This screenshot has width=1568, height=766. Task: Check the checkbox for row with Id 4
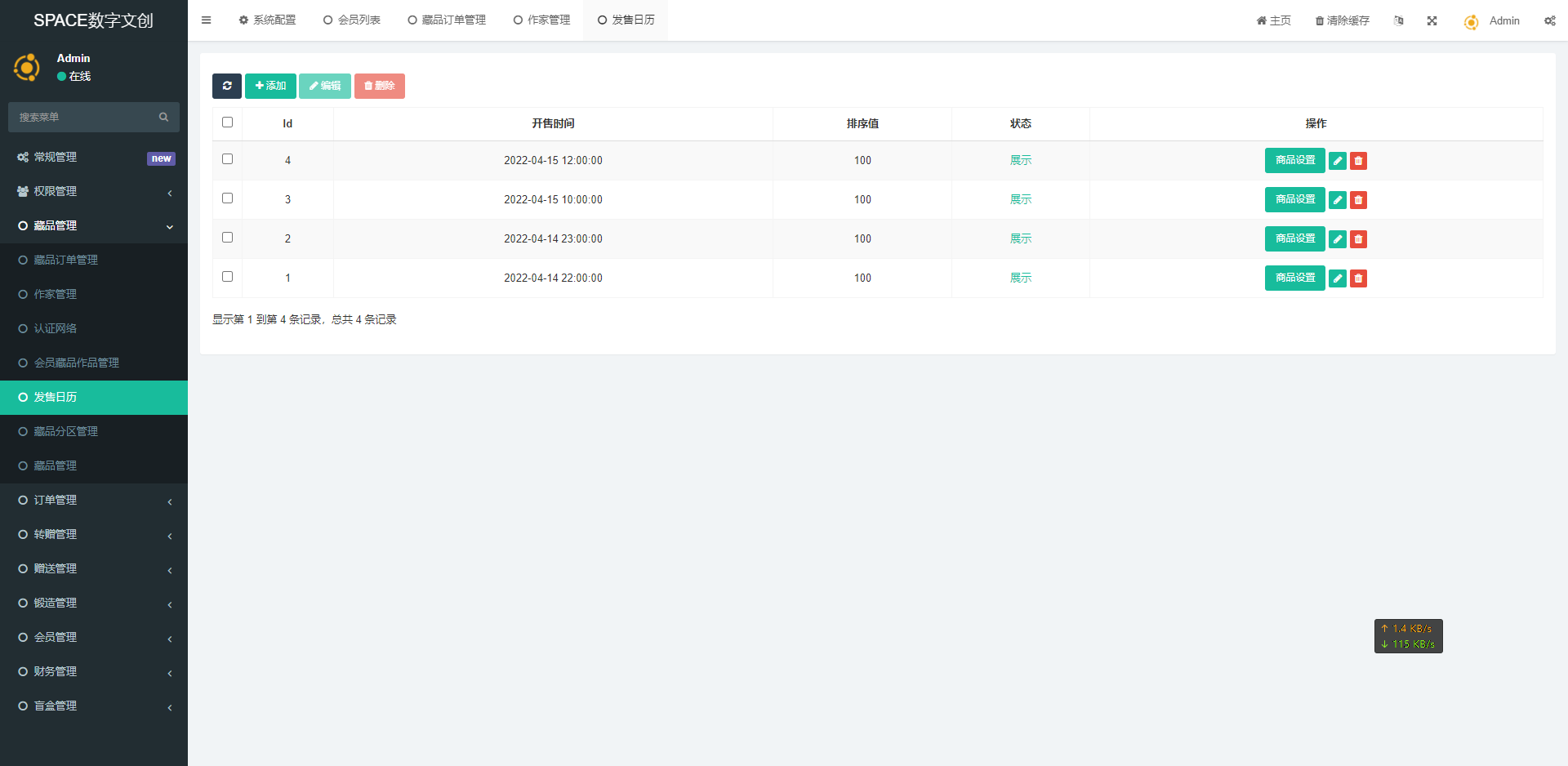click(x=227, y=159)
